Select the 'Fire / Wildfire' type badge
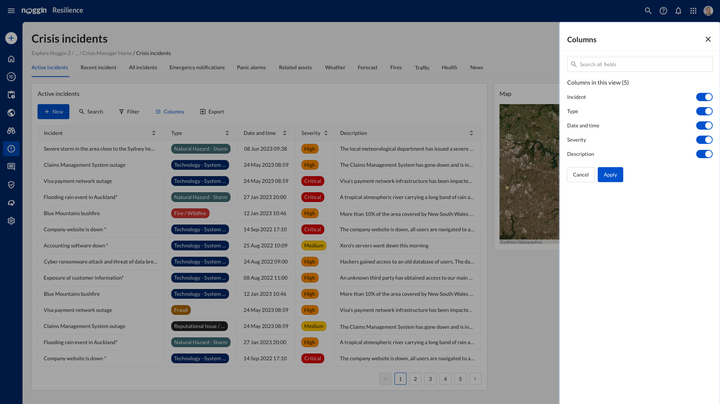Screen dimensions: 720x404 [x=190, y=213]
